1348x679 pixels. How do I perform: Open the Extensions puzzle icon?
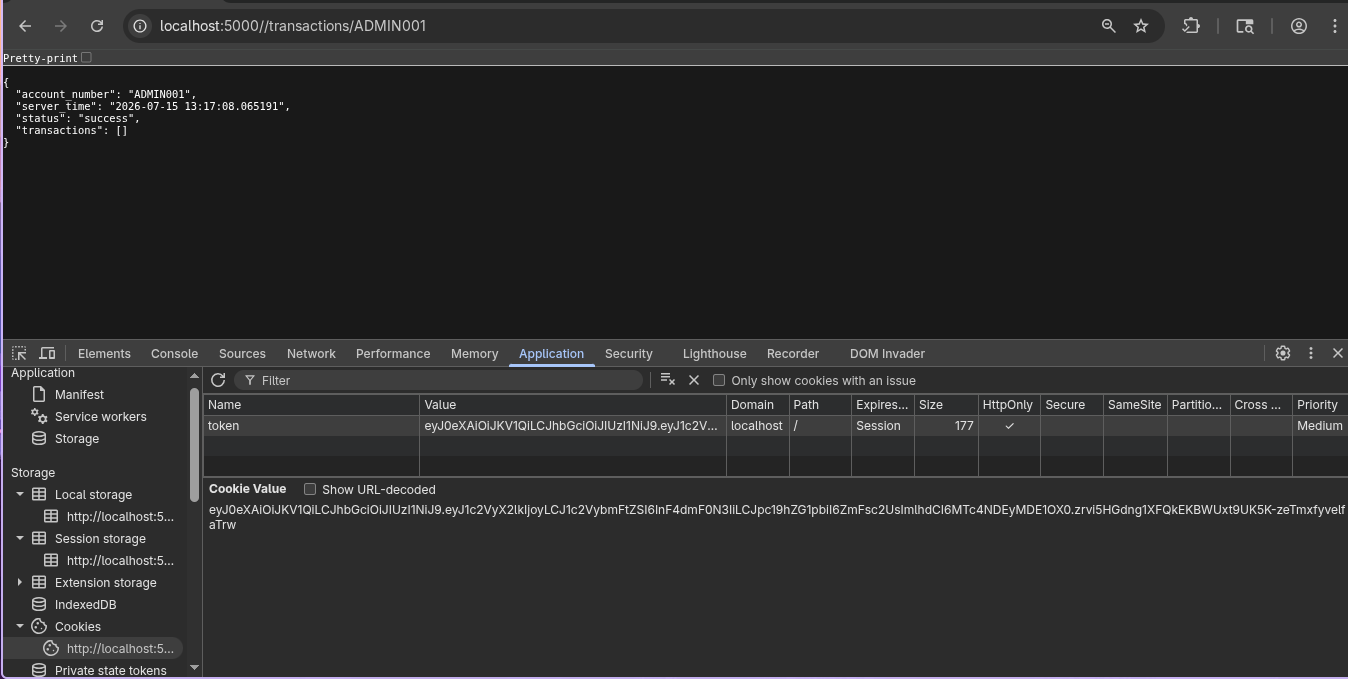point(1191,26)
